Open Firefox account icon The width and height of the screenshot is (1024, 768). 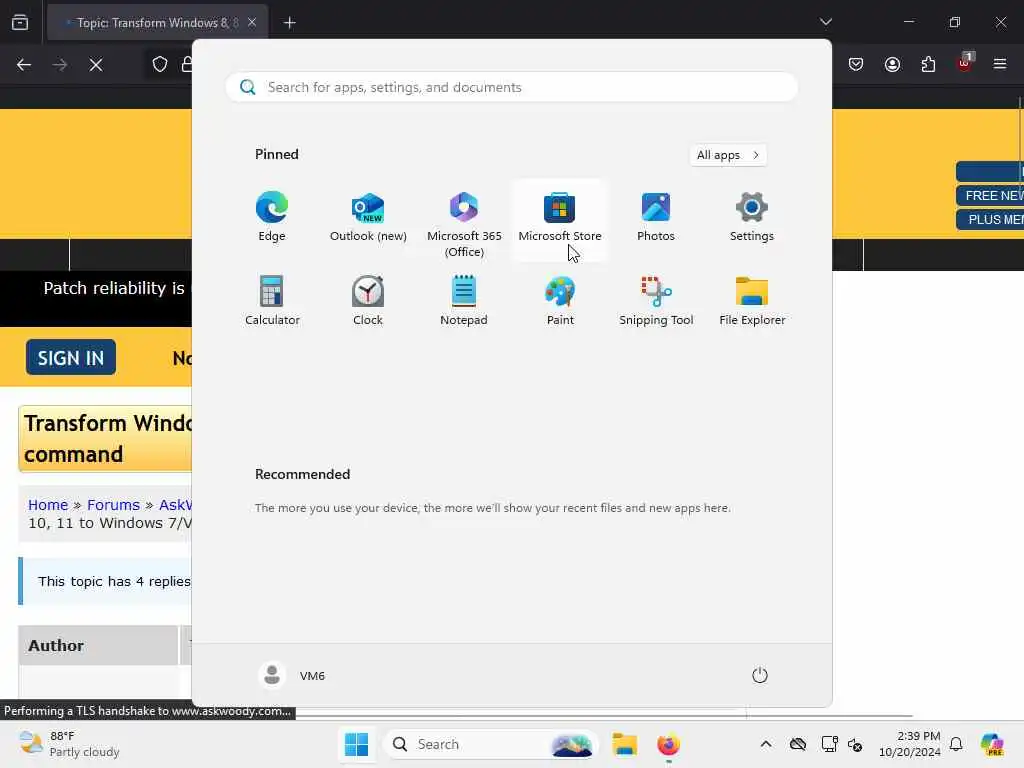(x=892, y=64)
